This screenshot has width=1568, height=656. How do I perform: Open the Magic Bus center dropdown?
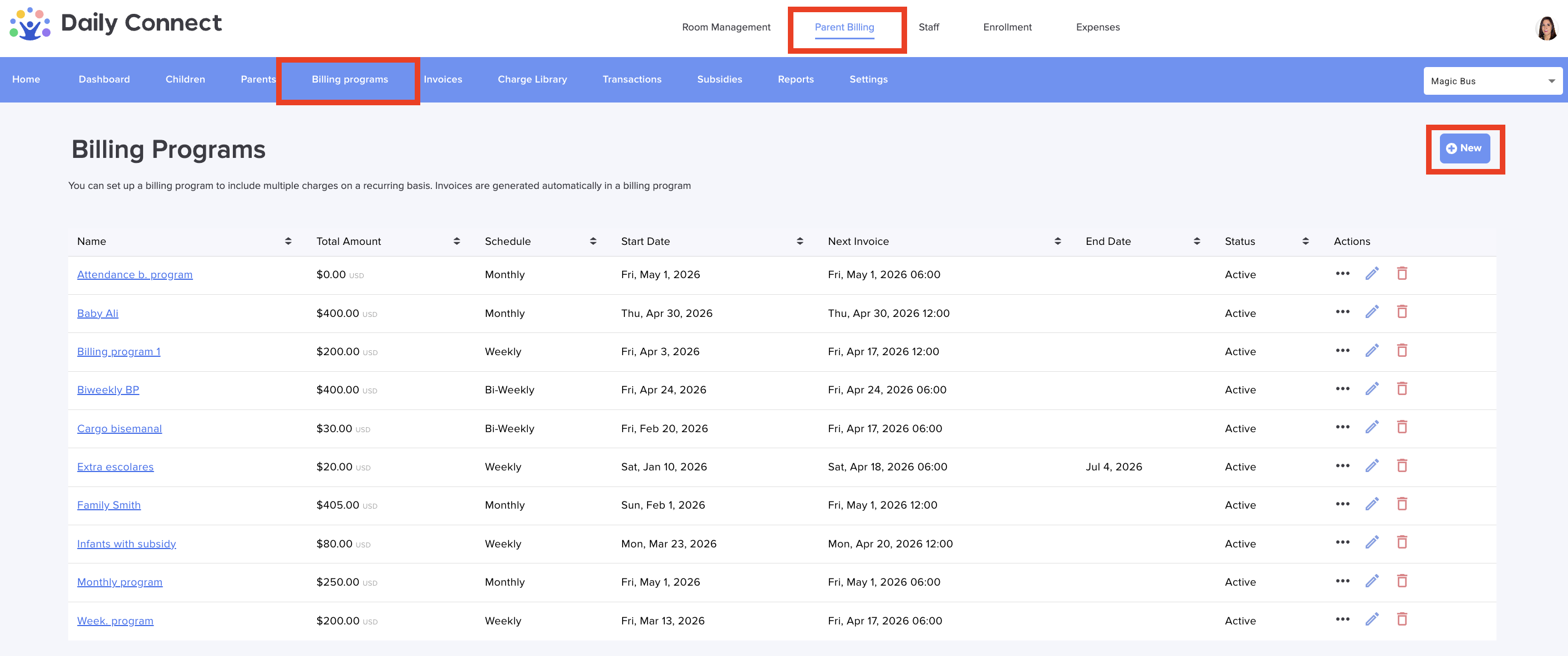click(x=1492, y=81)
